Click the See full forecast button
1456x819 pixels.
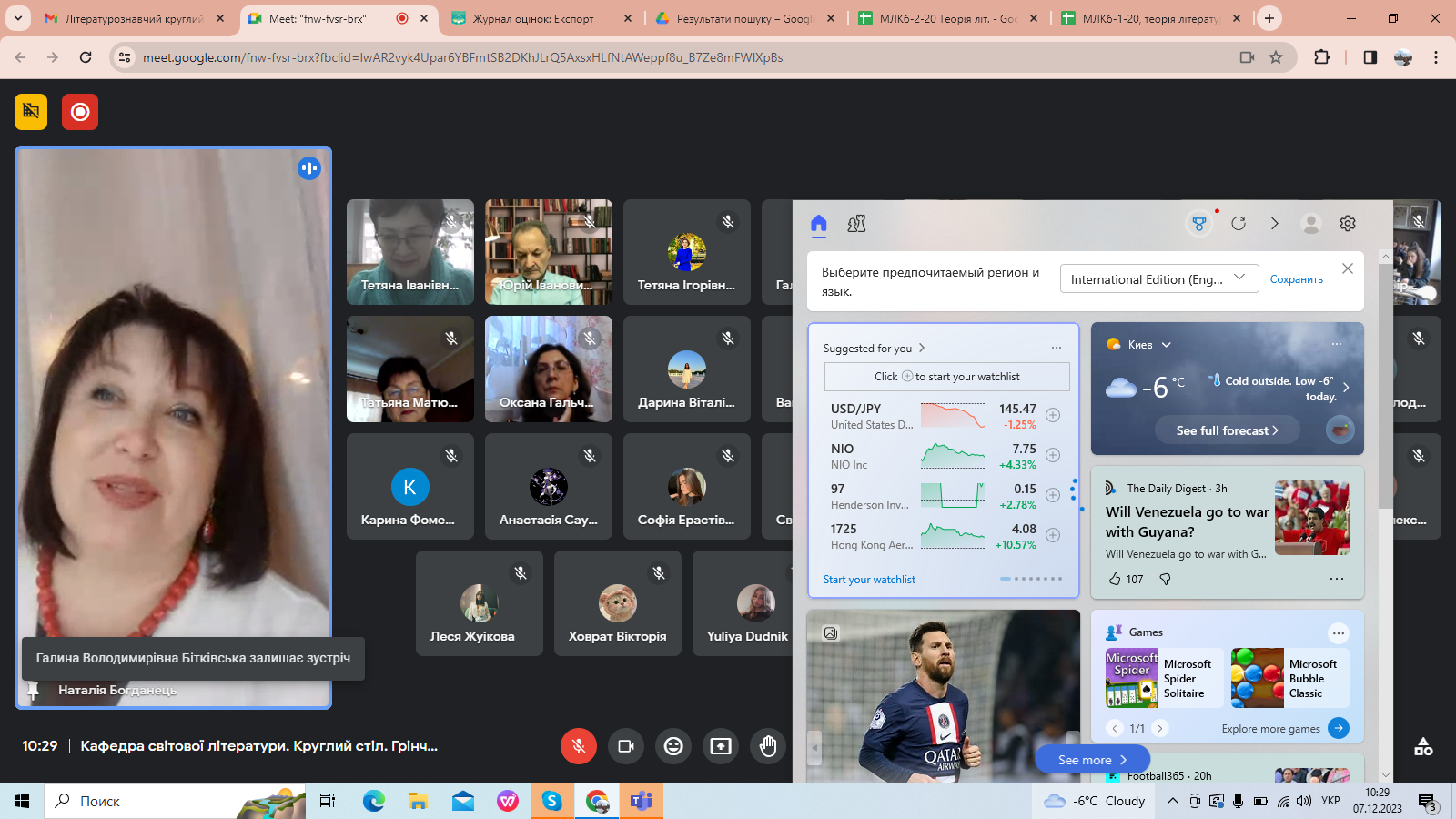tap(1227, 430)
